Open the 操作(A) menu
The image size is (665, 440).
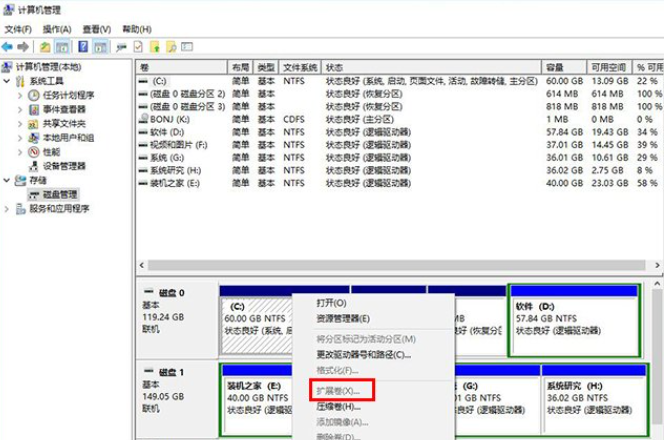coord(56,29)
